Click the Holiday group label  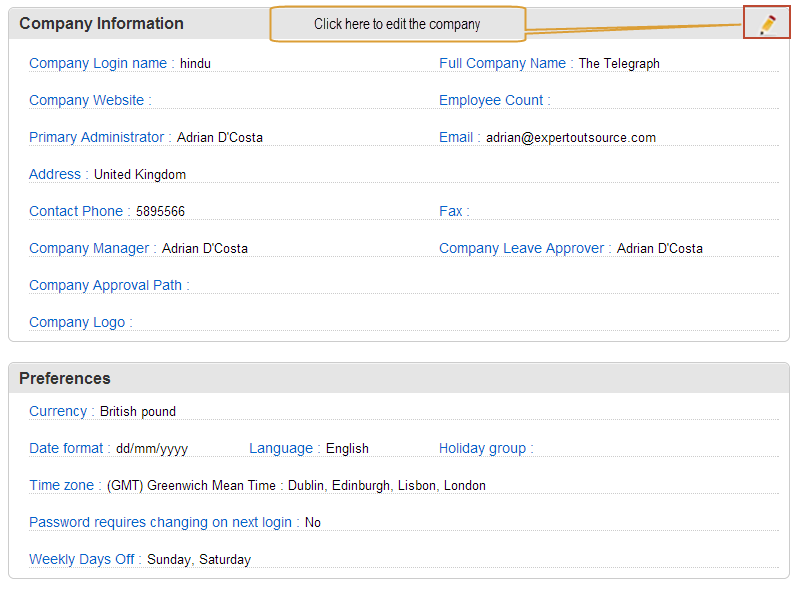(x=482, y=448)
